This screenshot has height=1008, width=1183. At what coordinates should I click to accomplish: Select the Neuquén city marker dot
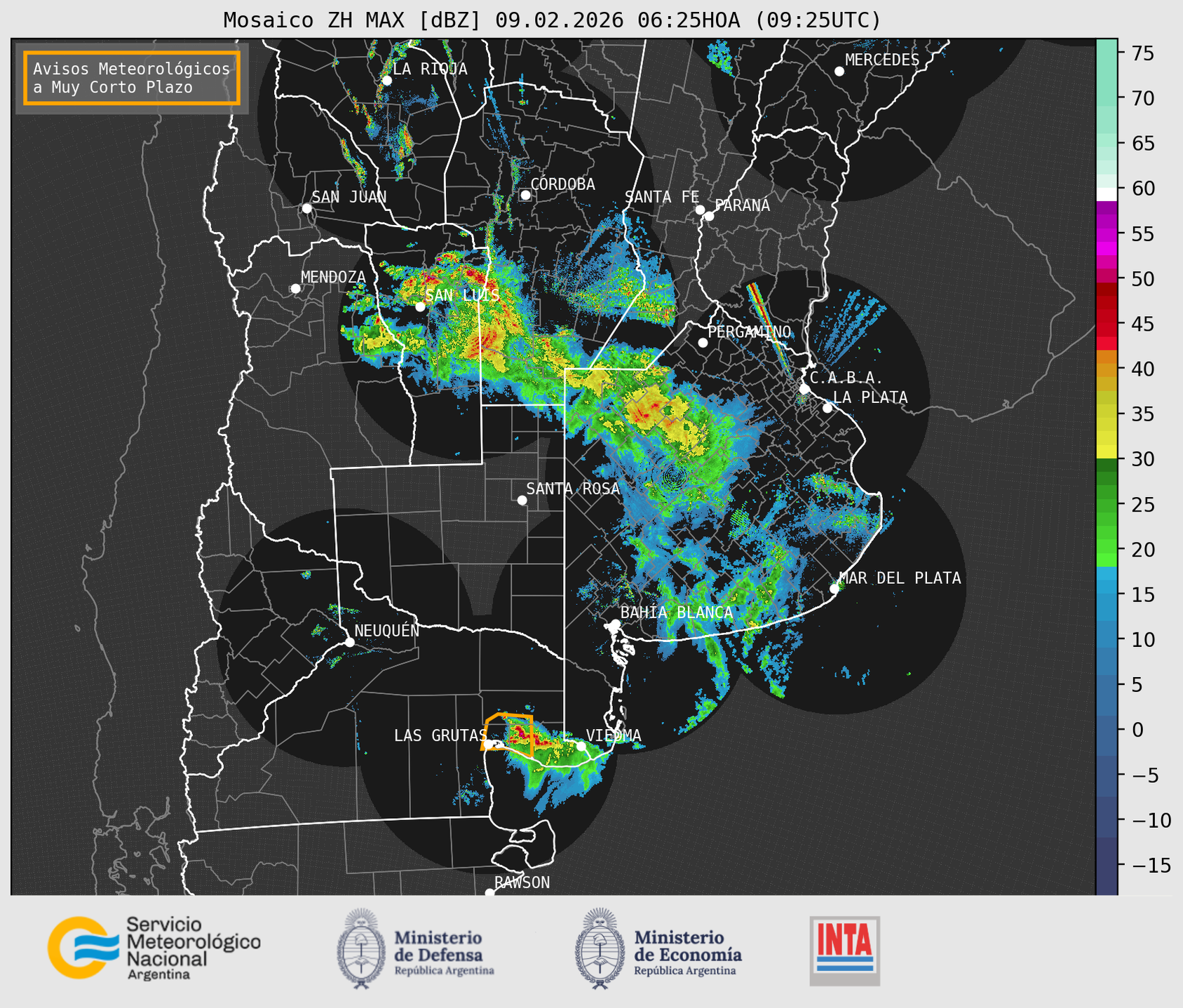[x=349, y=642]
